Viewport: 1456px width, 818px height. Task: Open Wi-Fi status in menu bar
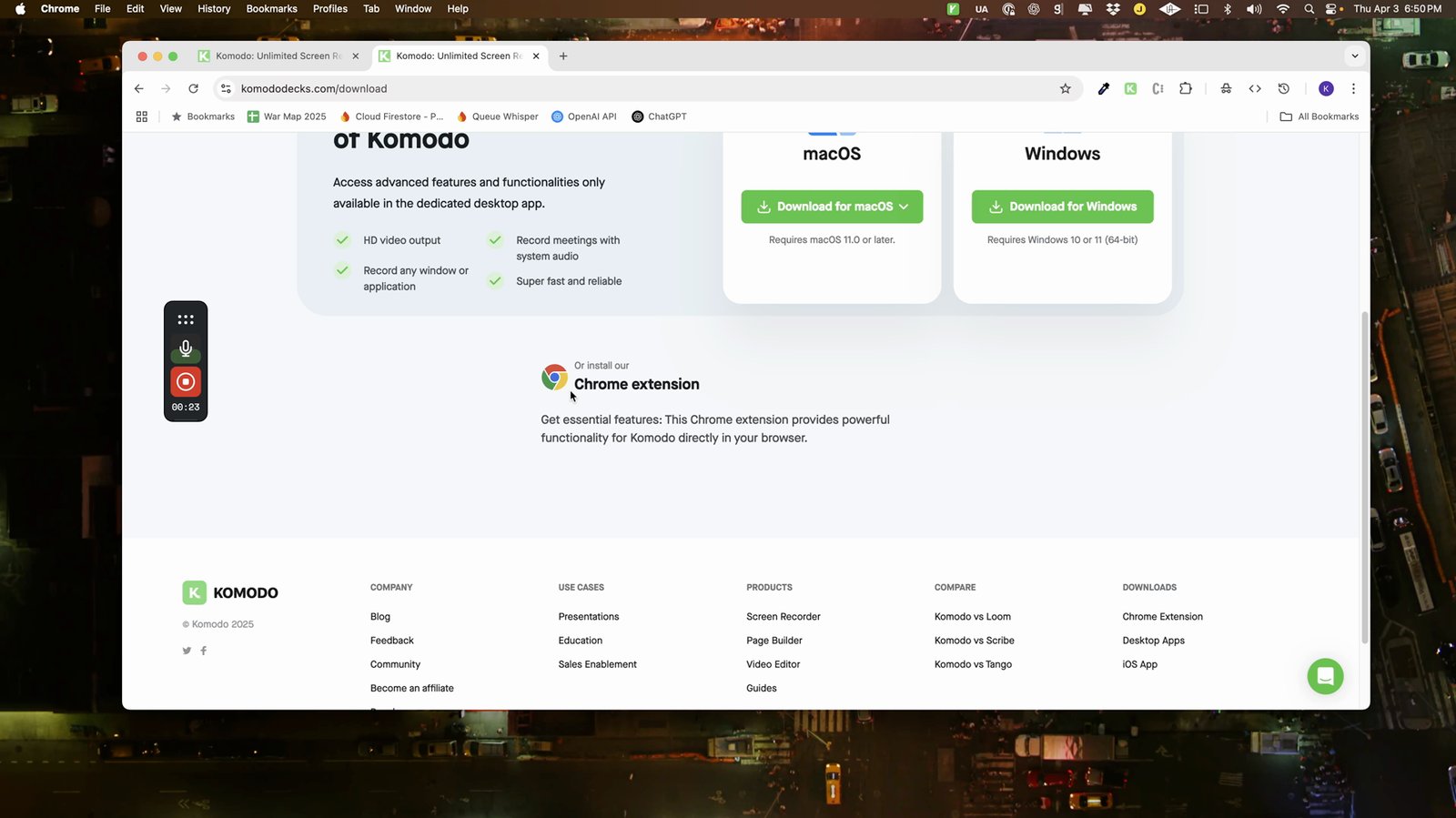(1282, 8)
